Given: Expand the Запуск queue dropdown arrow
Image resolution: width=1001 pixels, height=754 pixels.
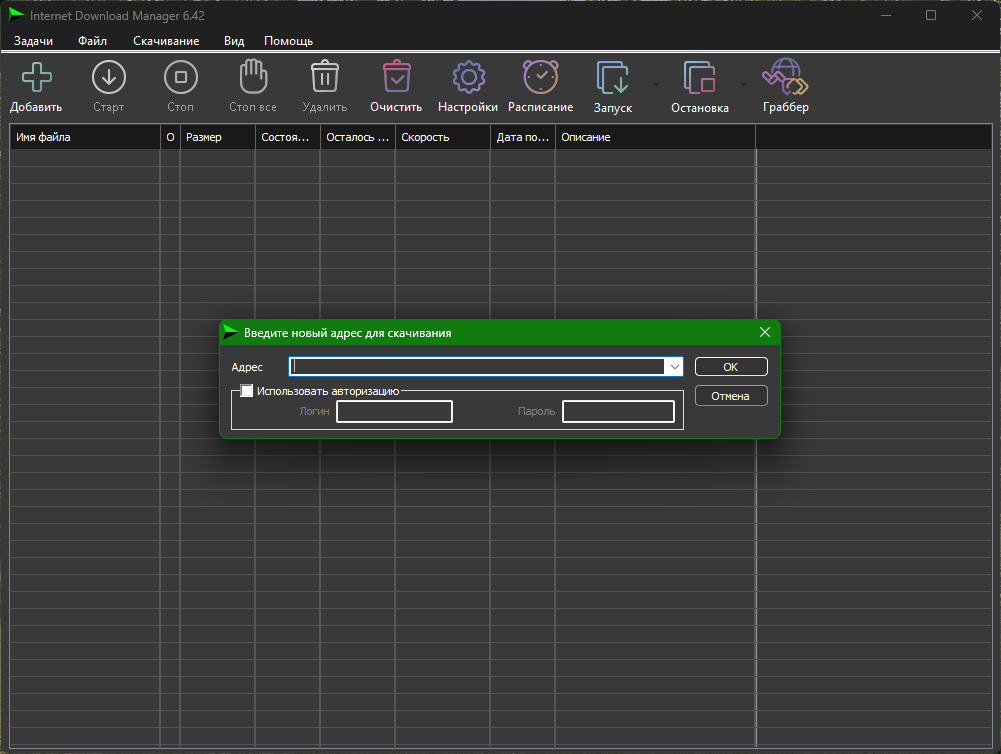Looking at the screenshot, I should 656,84.
